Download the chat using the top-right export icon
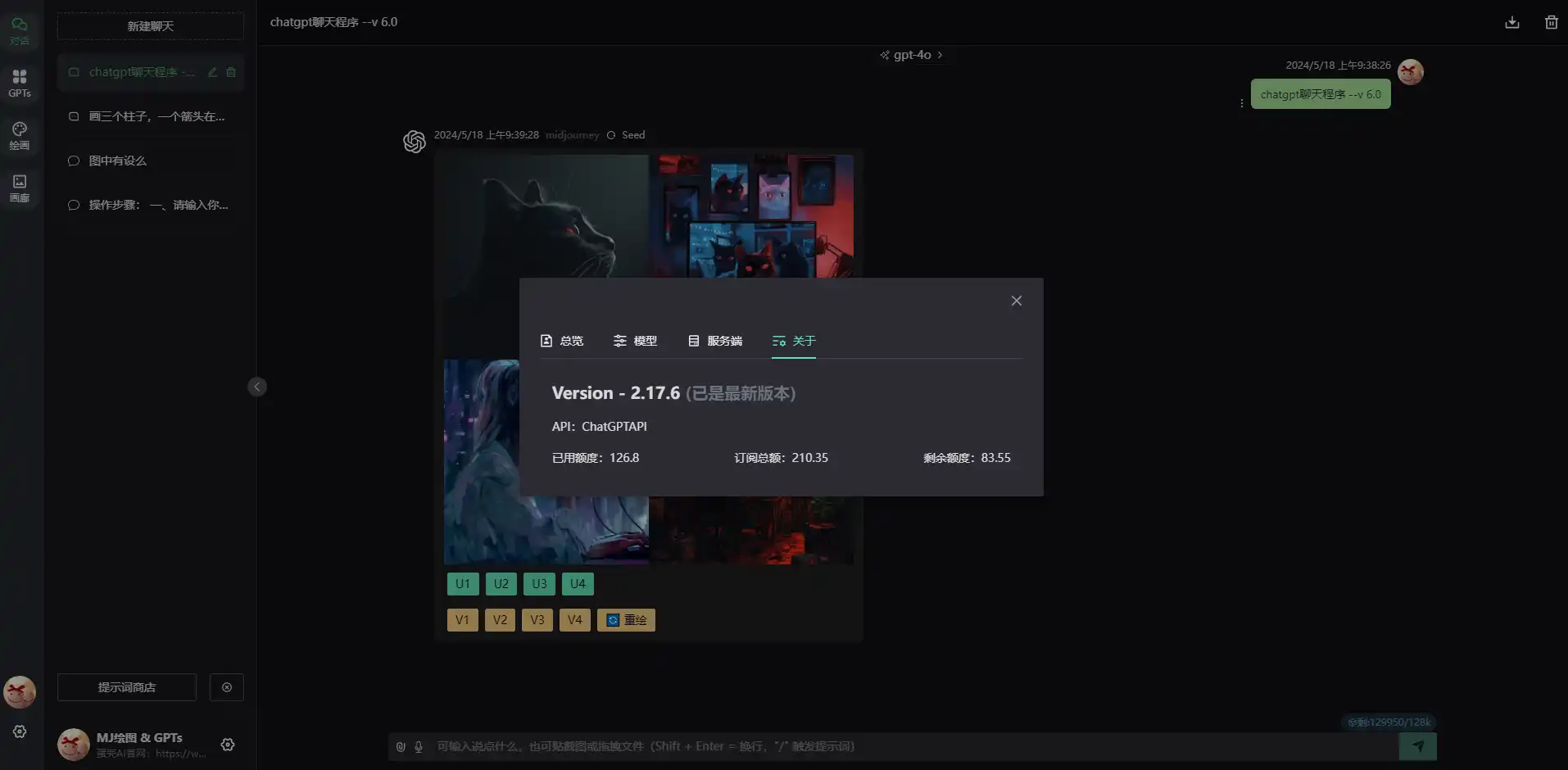 (x=1512, y=22)
